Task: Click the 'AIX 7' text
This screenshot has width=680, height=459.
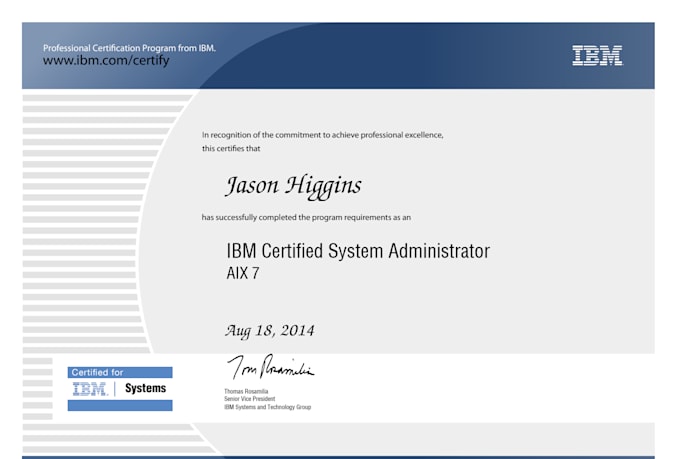Action: pyautogui.click(x=243, y=273)
